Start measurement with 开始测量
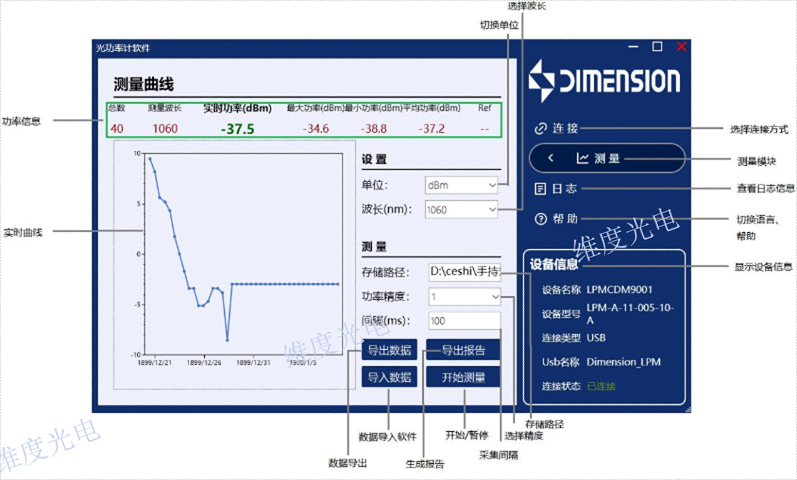The image size is (797, 480). click(x=463, y=377)
